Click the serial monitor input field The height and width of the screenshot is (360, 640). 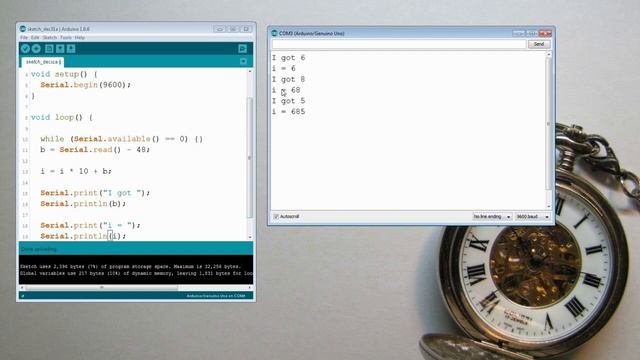[399, 44]
